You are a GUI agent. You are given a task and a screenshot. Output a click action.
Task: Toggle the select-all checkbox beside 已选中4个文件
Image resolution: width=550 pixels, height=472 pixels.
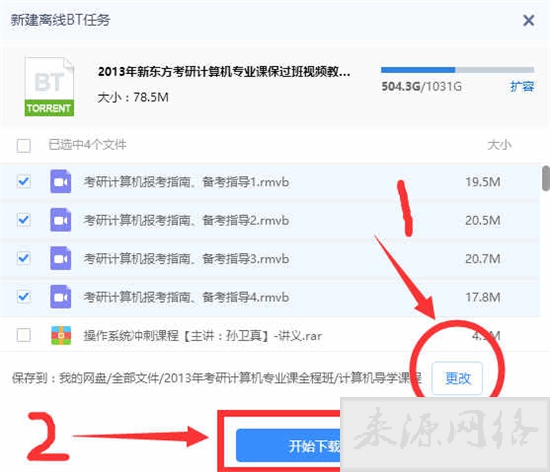point(24,145)
